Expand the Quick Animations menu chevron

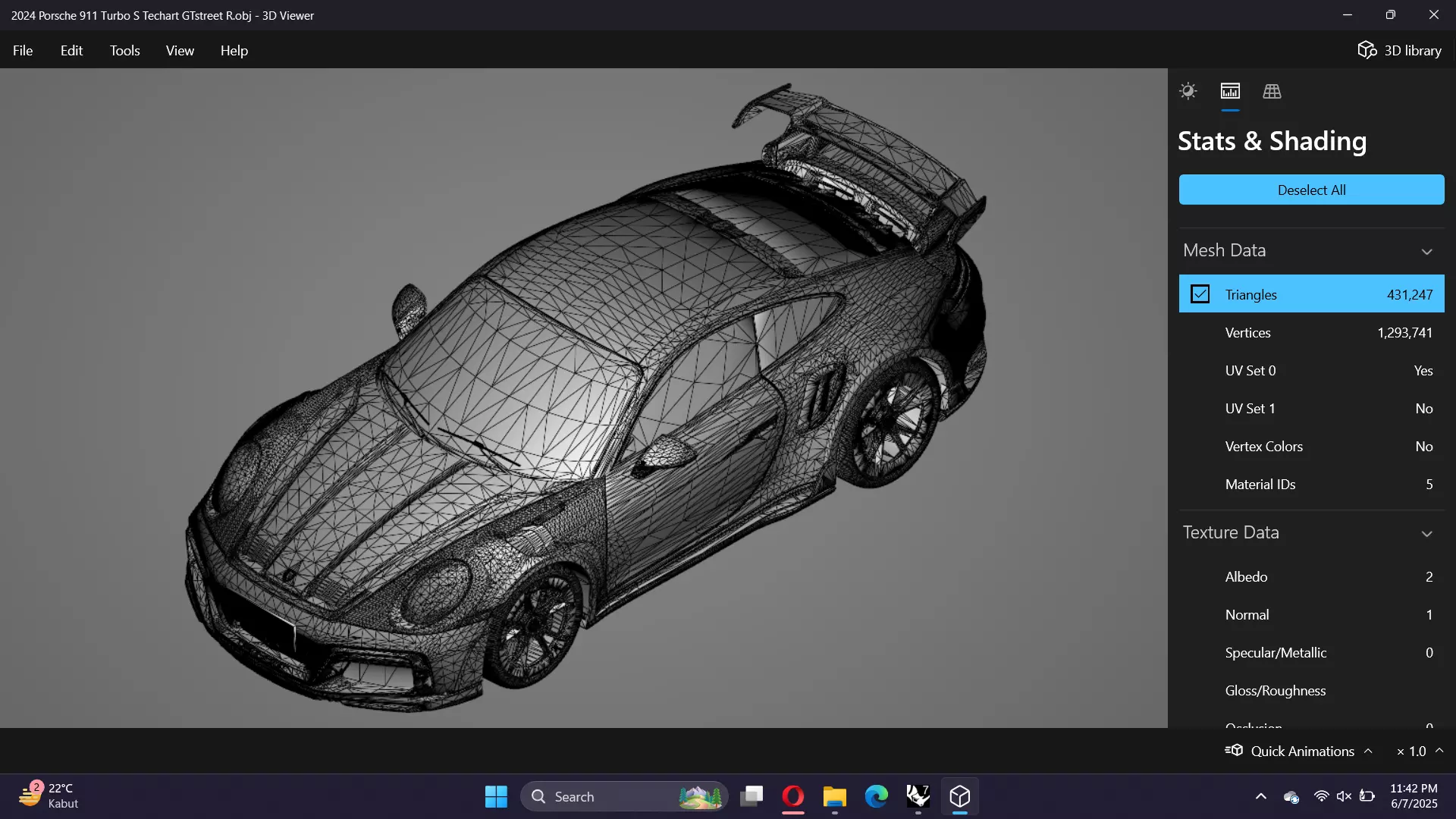[x=1368, y=751]
